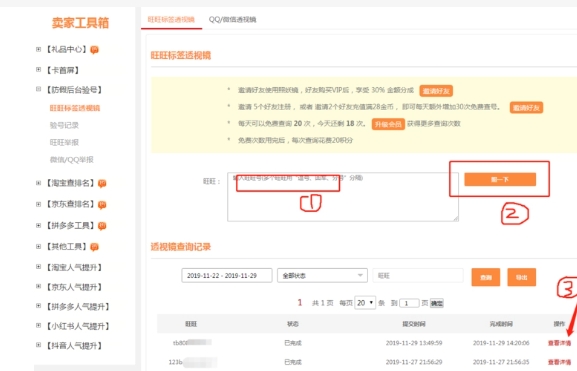Screen dimensions: 577x371
Task: Click the orange 照一下 submit button
Action: point(500,179)
